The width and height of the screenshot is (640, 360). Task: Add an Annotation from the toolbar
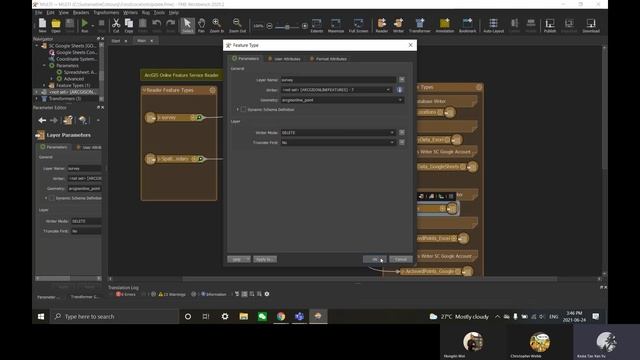click(444, 25)
